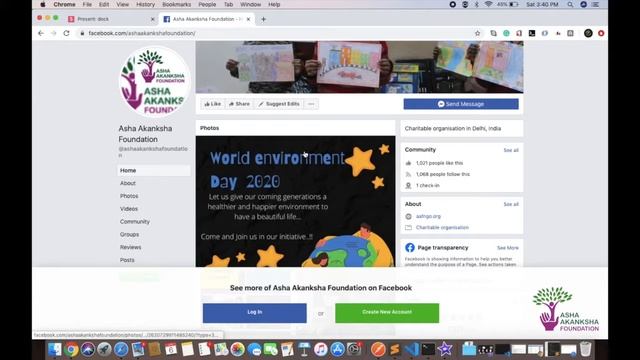Click Create New Account button
This screenshot has width=640, height=360.
(x=387, y=313)
